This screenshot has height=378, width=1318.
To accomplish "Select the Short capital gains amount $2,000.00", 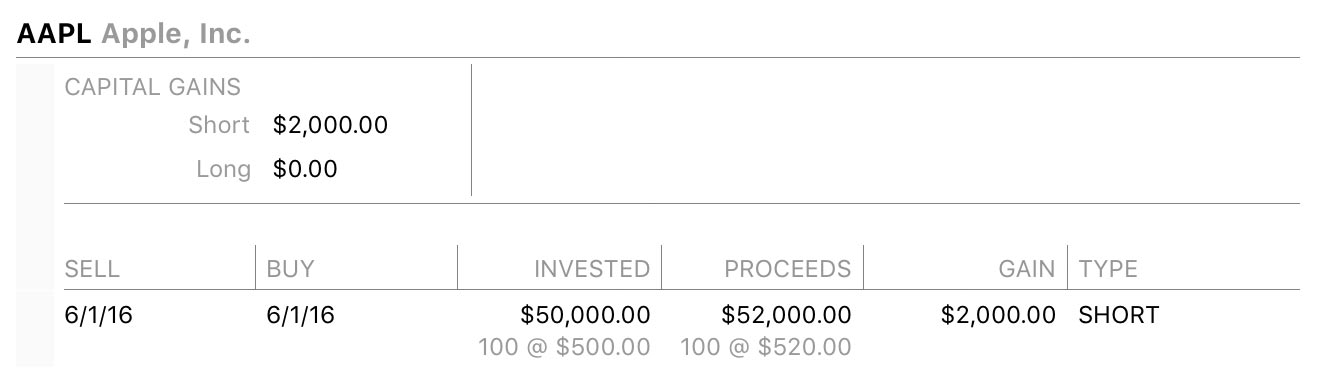I will click(x=330, y=126).
